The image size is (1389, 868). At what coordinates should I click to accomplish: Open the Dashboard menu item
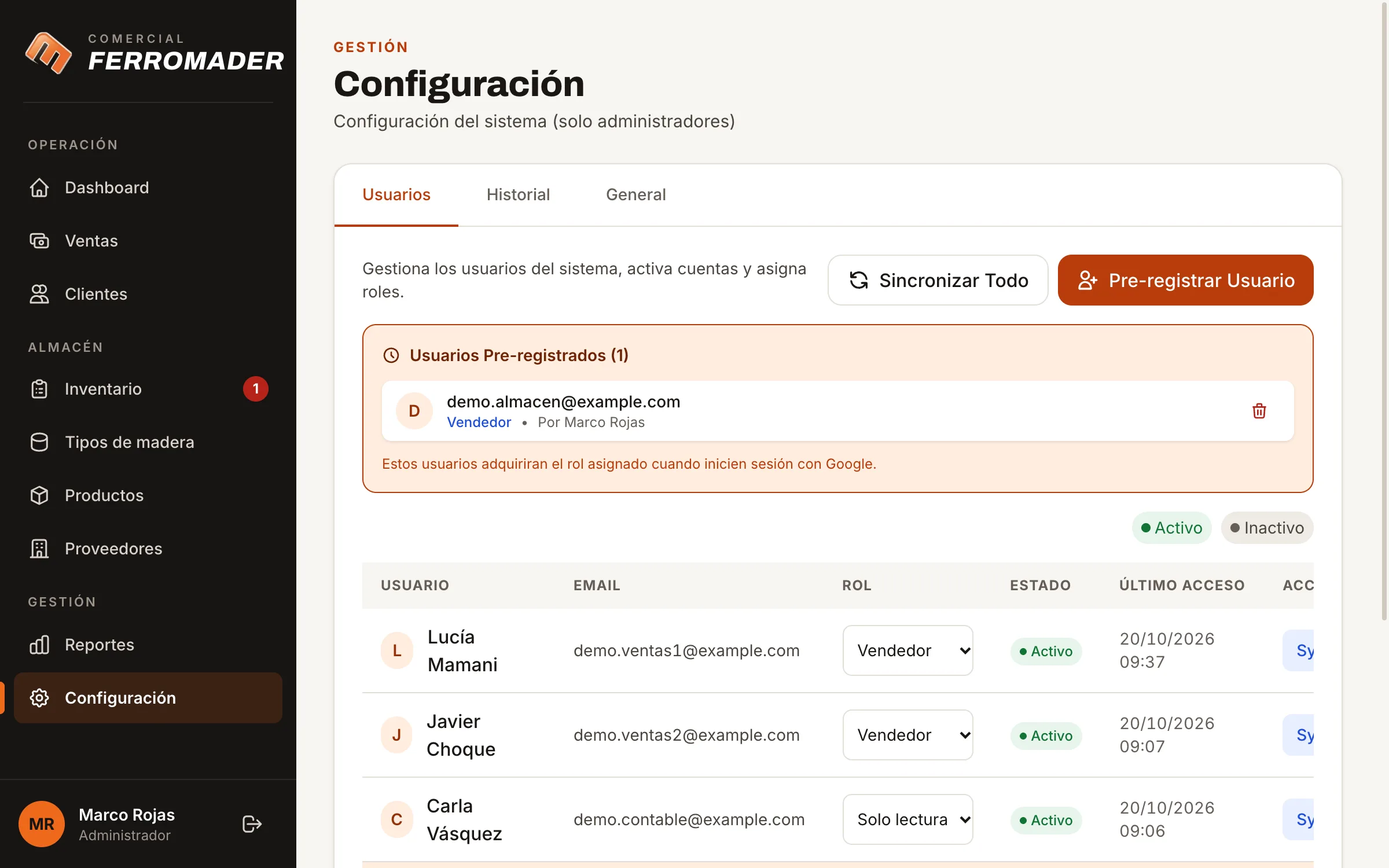148,187
